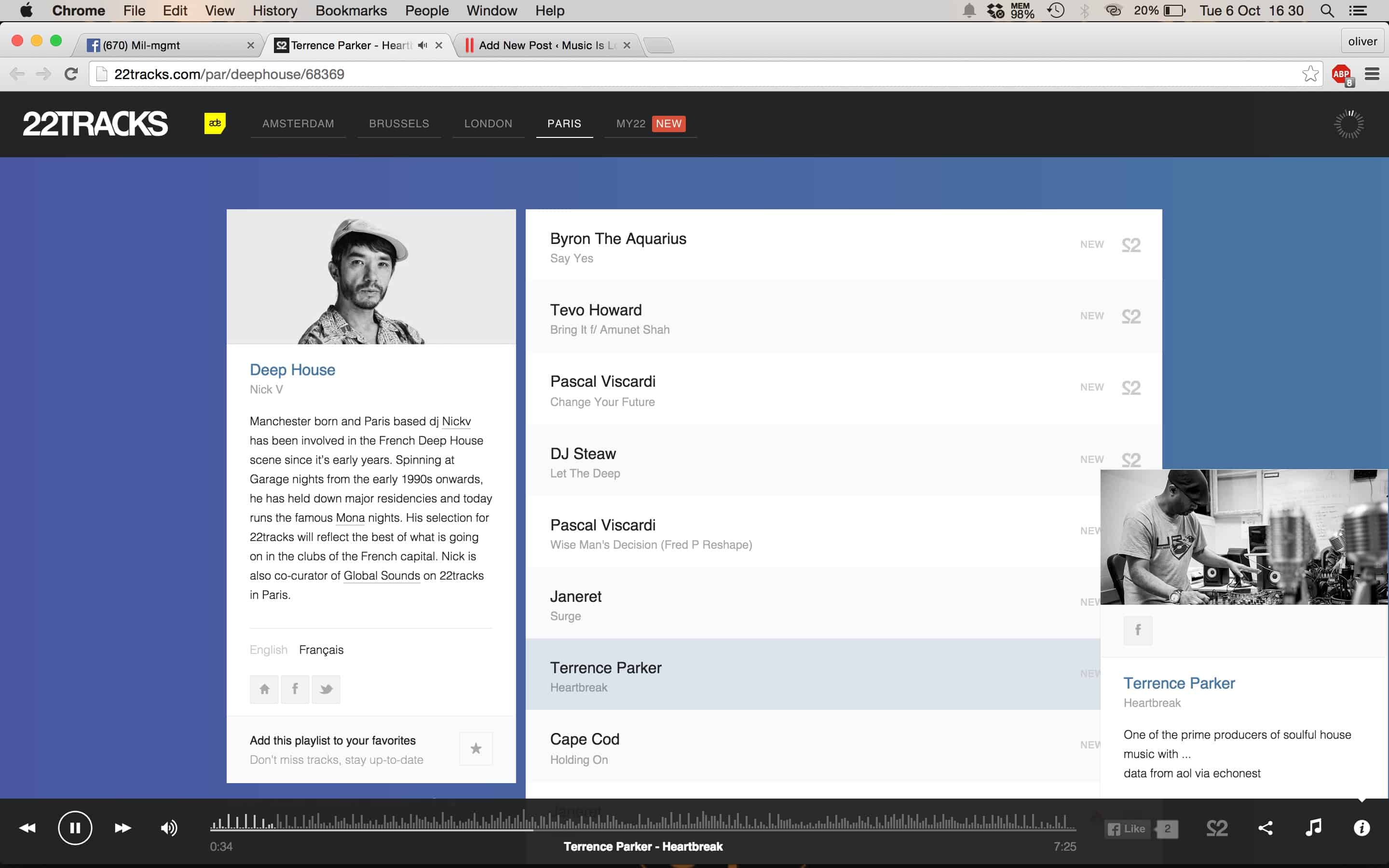
Task: Open the Chrome hamburger menu
Action: 1372,74
